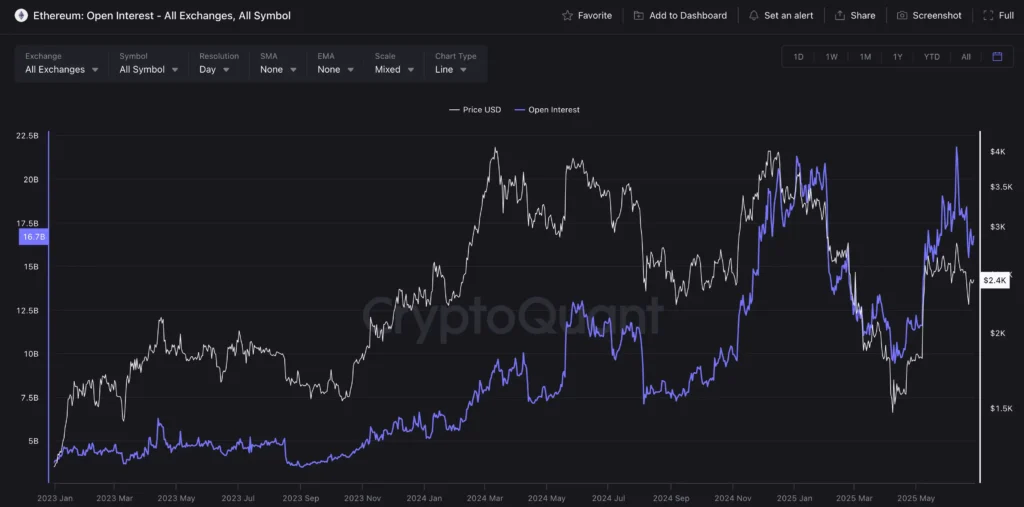1024x507 pixels.
Task: Click the 10B left axis label
Action: [30, 353]
